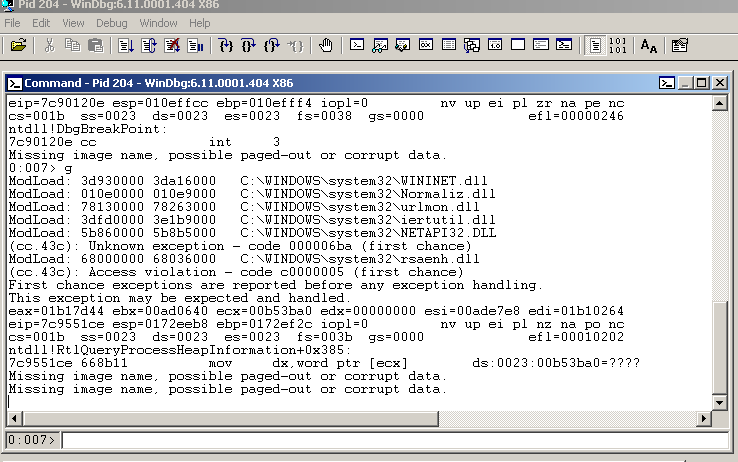This screenshot has width=738, height=462.
Task: Click the Step Over icon
Action: coord(249,45)
